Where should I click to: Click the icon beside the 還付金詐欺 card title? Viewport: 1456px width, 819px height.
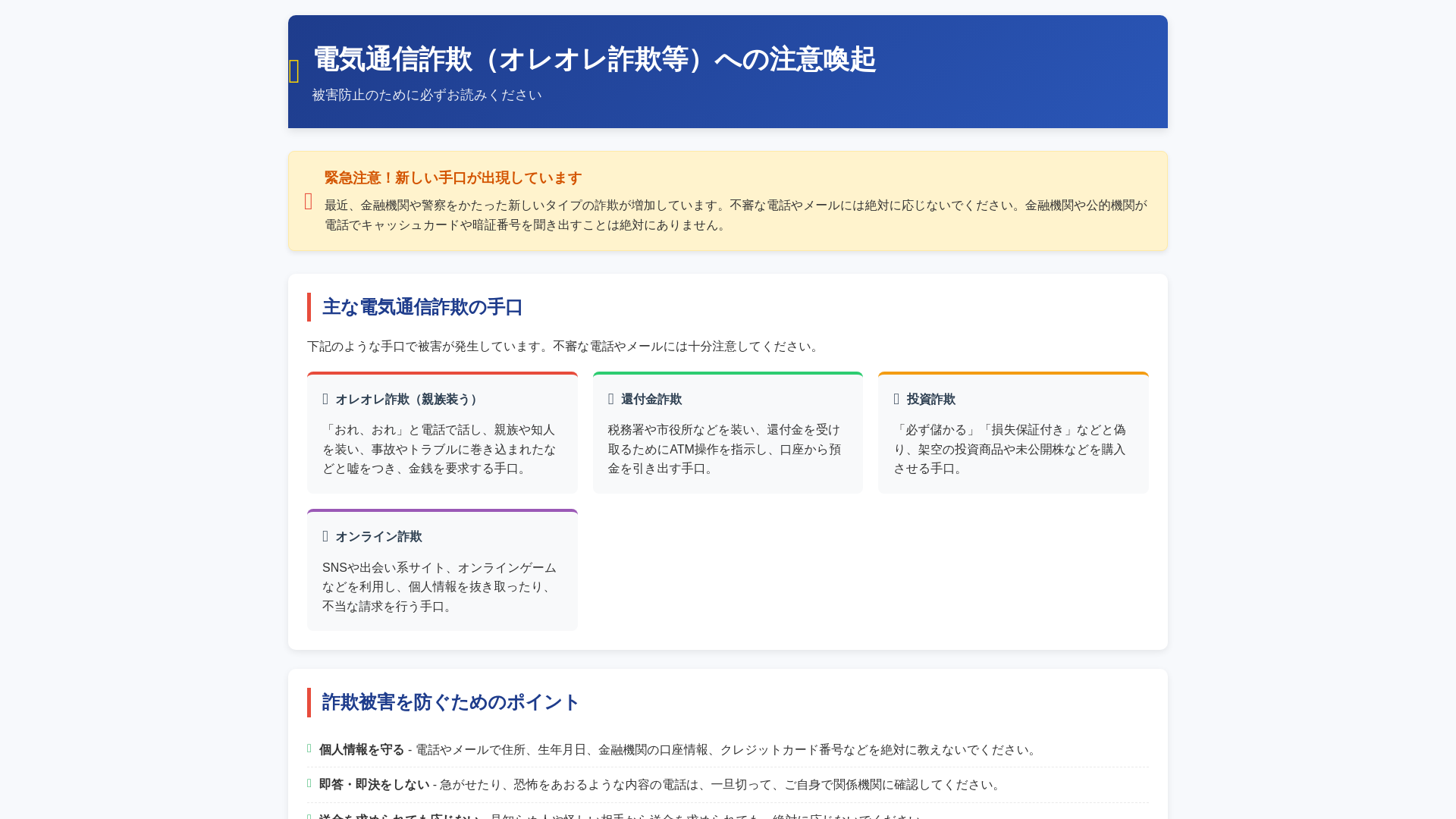(611, 399)
